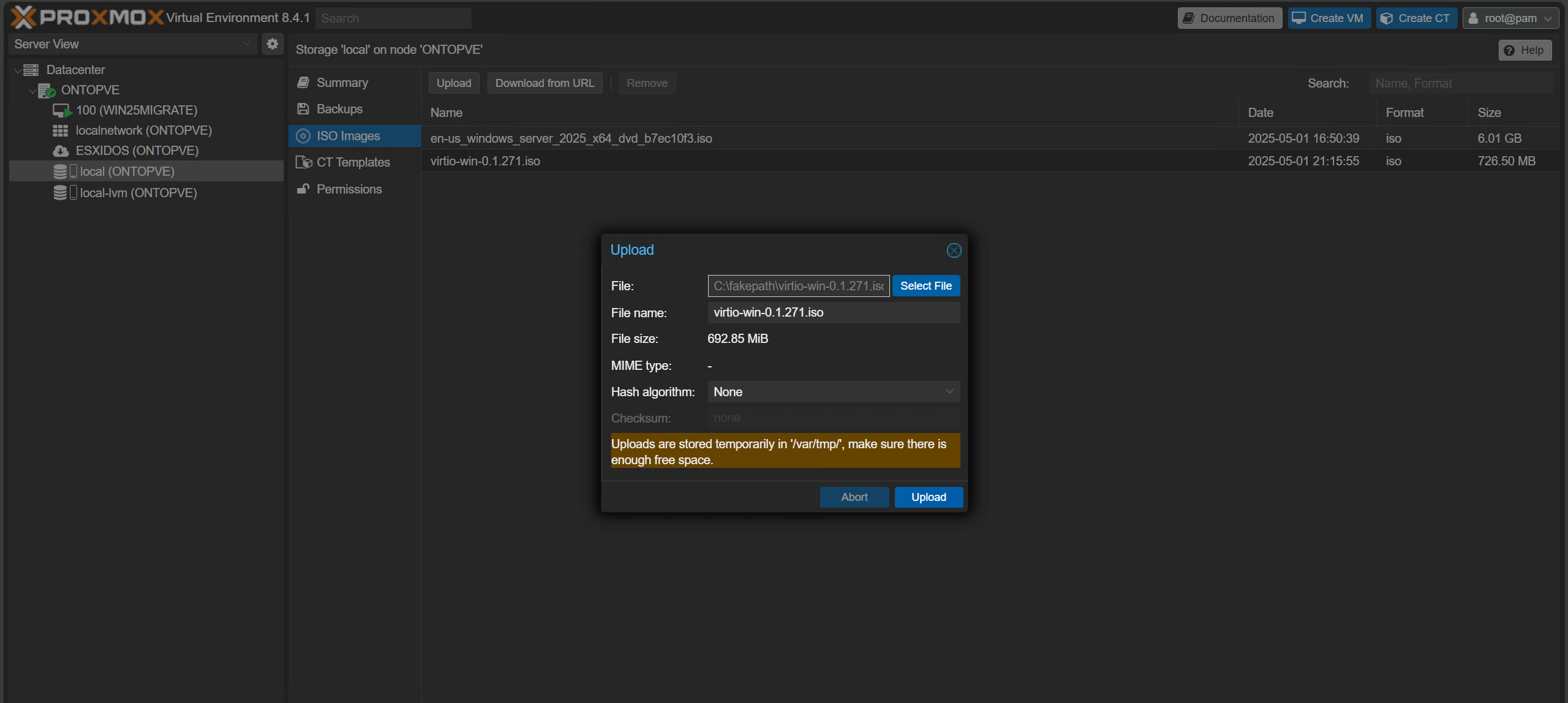Open the root@pam user menu arrow
Screen dimensions: 1568x703
[1548, 18]
